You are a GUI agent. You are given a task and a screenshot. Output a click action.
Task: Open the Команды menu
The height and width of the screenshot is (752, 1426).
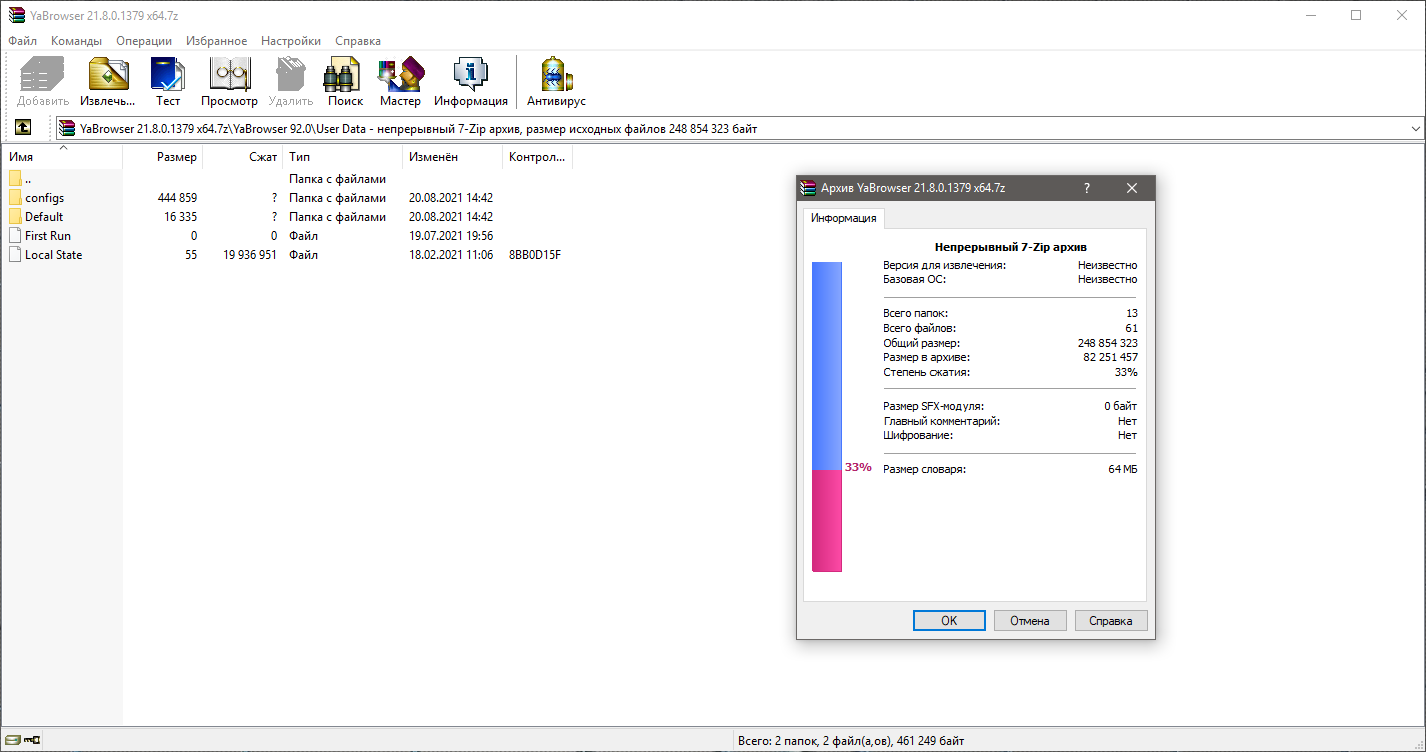[x=76, y=41]
